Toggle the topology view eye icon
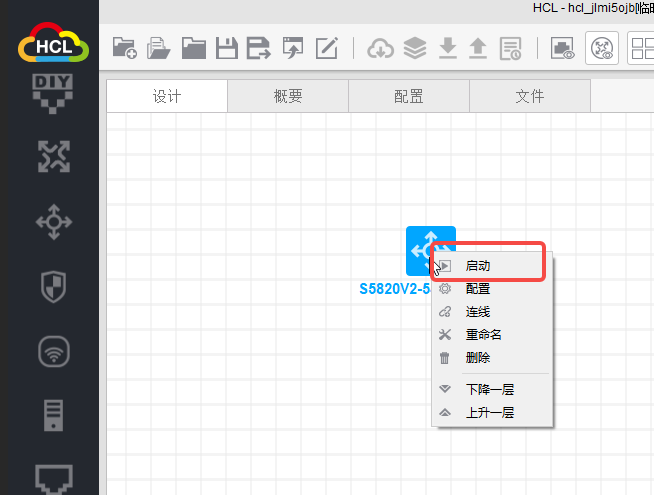Screen dimensions: 654x495 [x=602, y=47]
